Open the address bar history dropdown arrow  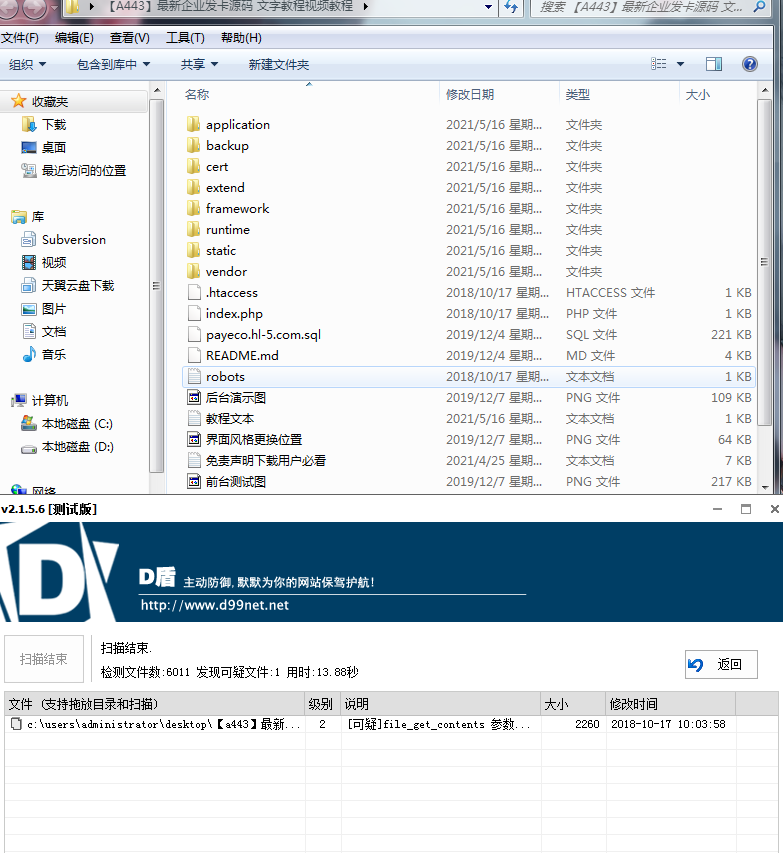pos(488,7)
